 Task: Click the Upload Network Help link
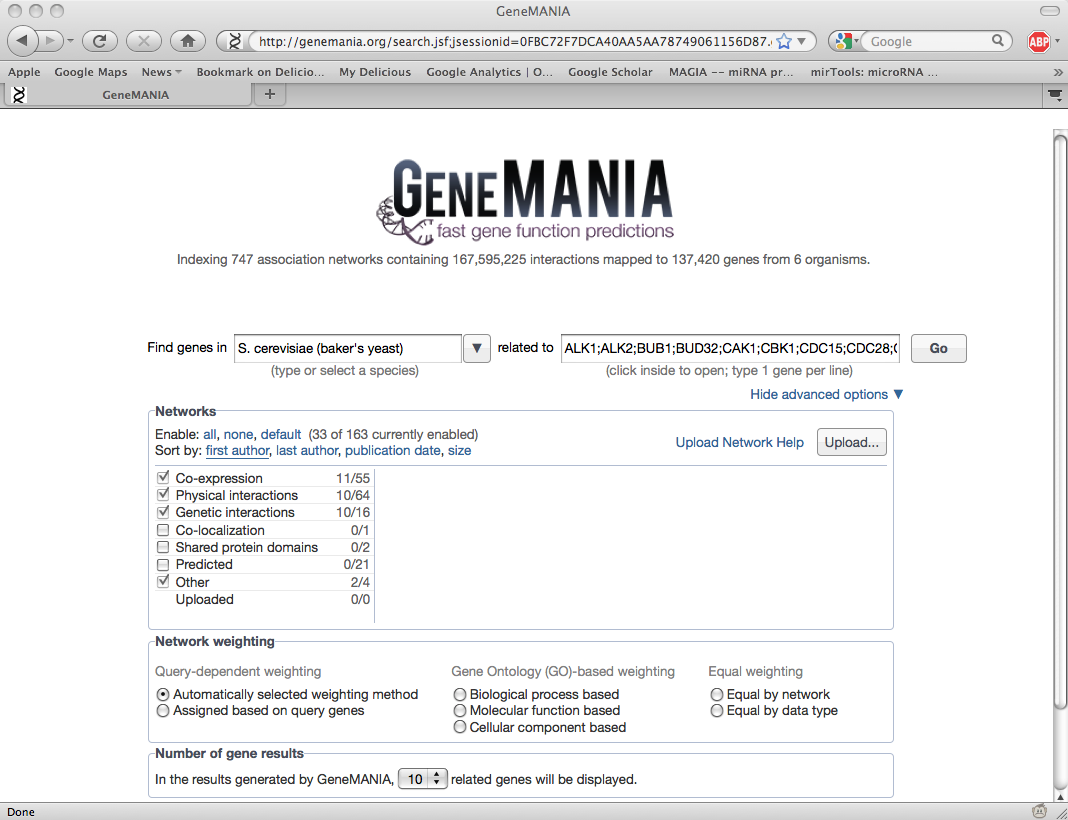(739, 442)
